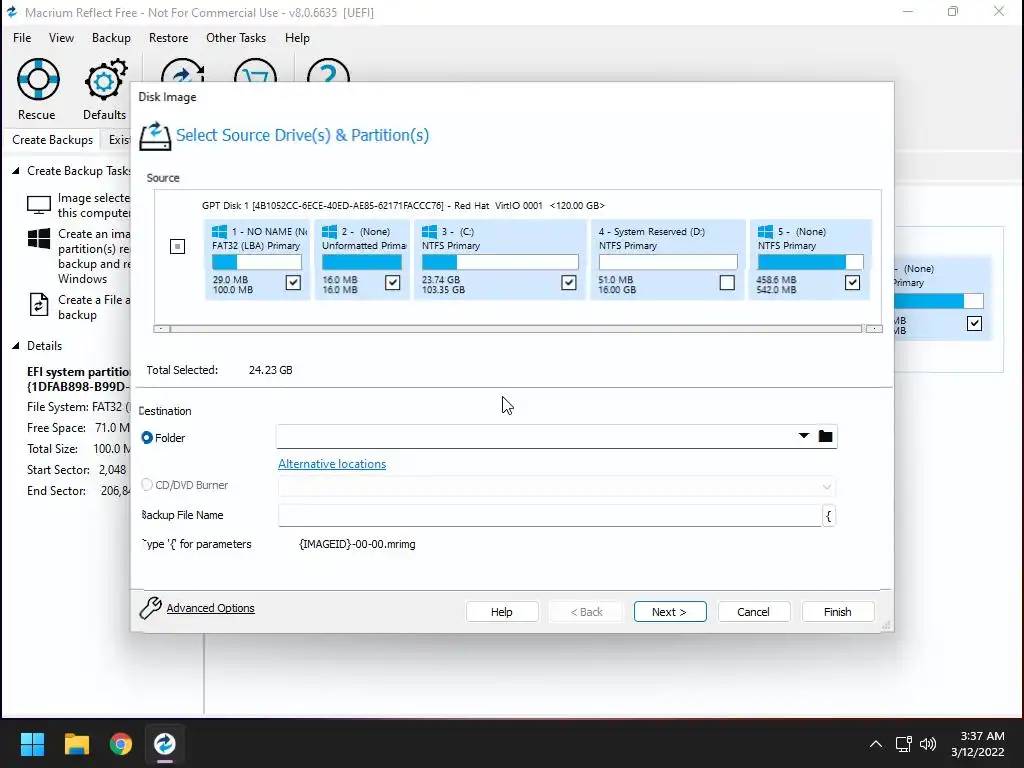Toggle partition checkbox in the background window

[974, 323]
